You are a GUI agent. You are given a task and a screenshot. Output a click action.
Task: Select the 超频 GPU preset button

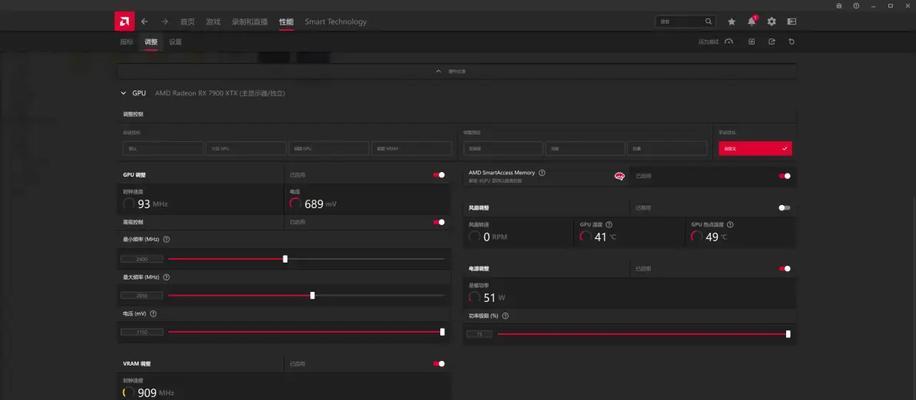pyautogui.click(x=329, y=148)
